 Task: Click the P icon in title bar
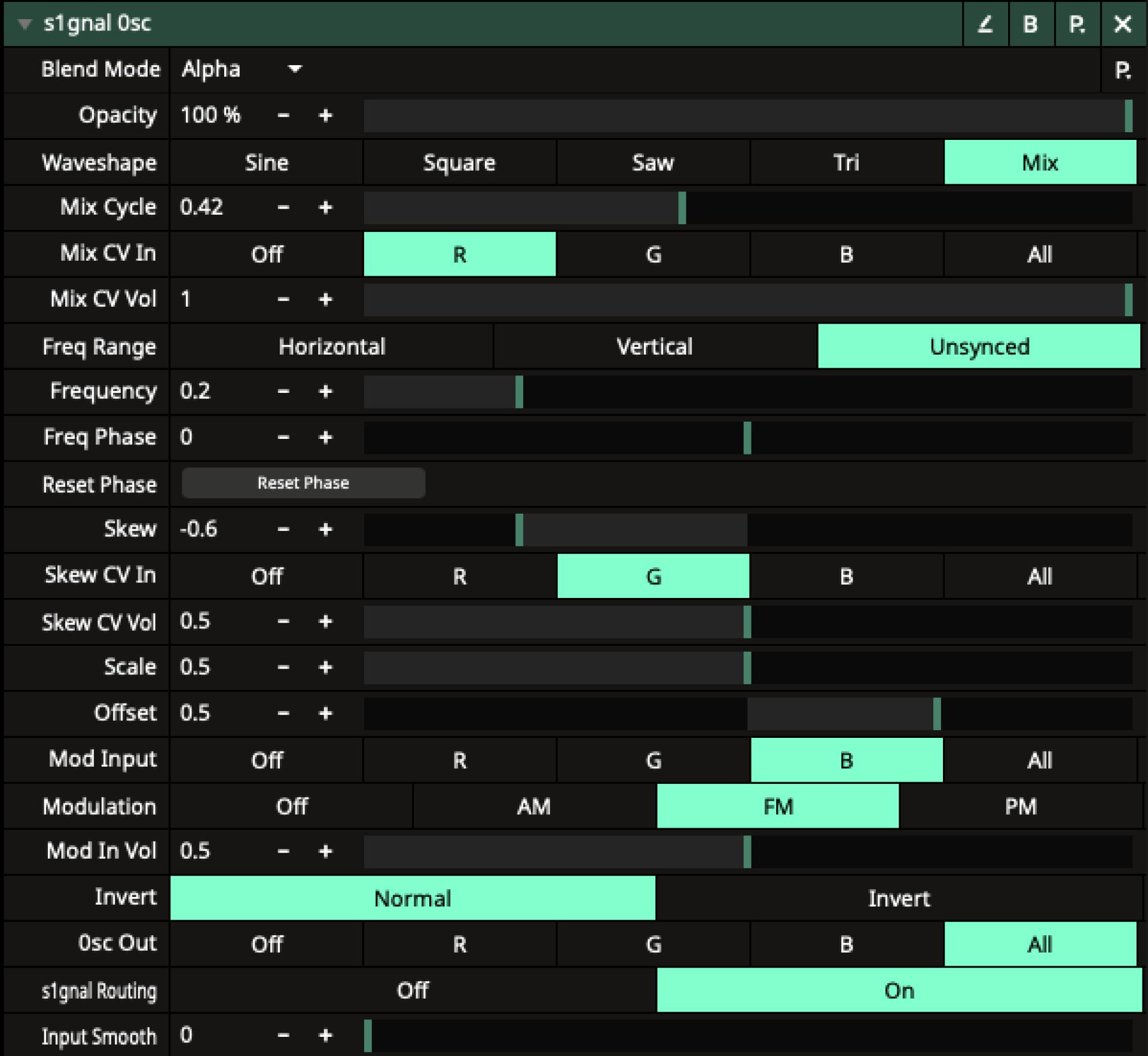click(1077, 24)
